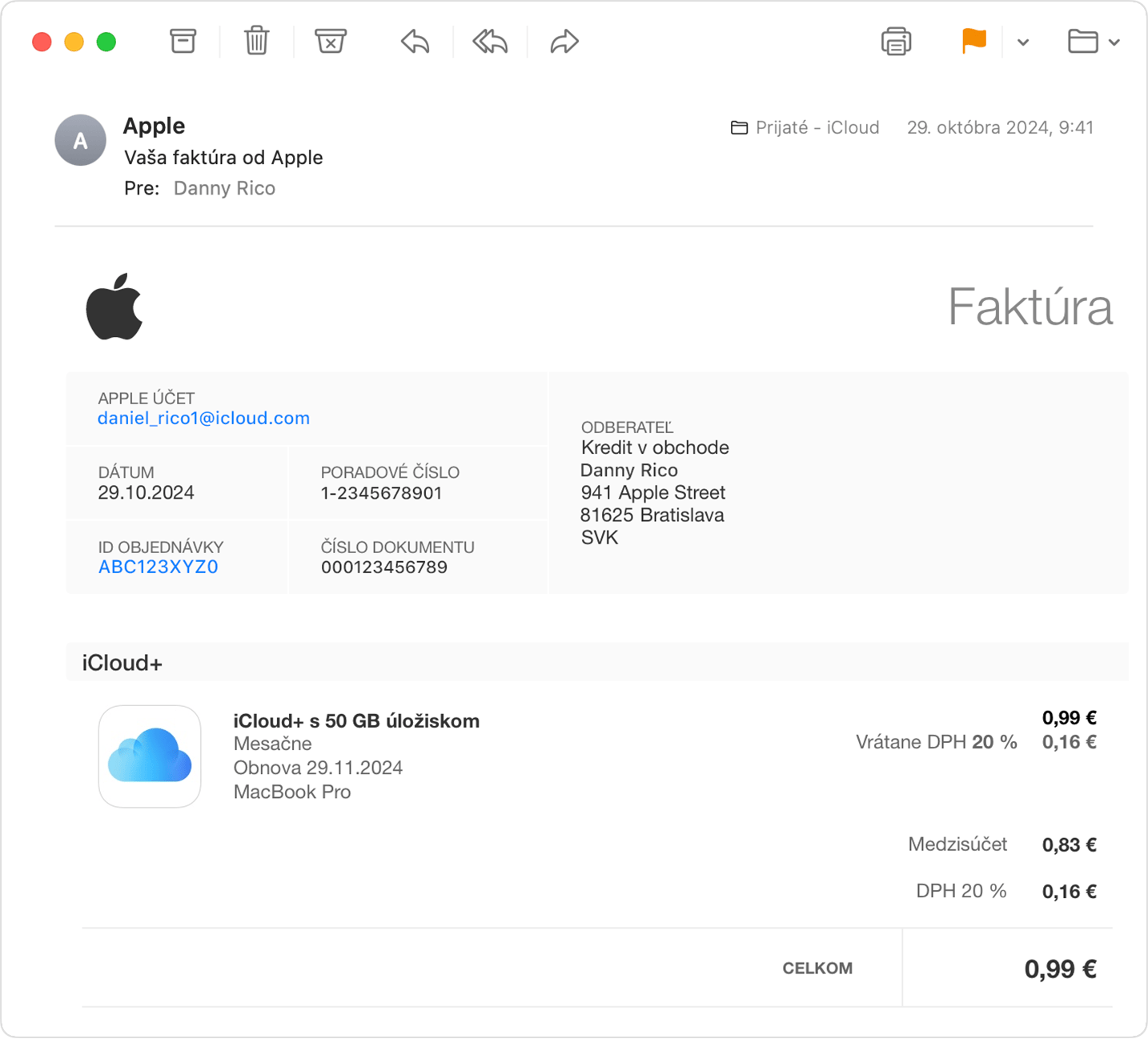Click the text Kredit v obchode
The height and width of the screenshot is (1039, 1148).
tap(655, 447)
